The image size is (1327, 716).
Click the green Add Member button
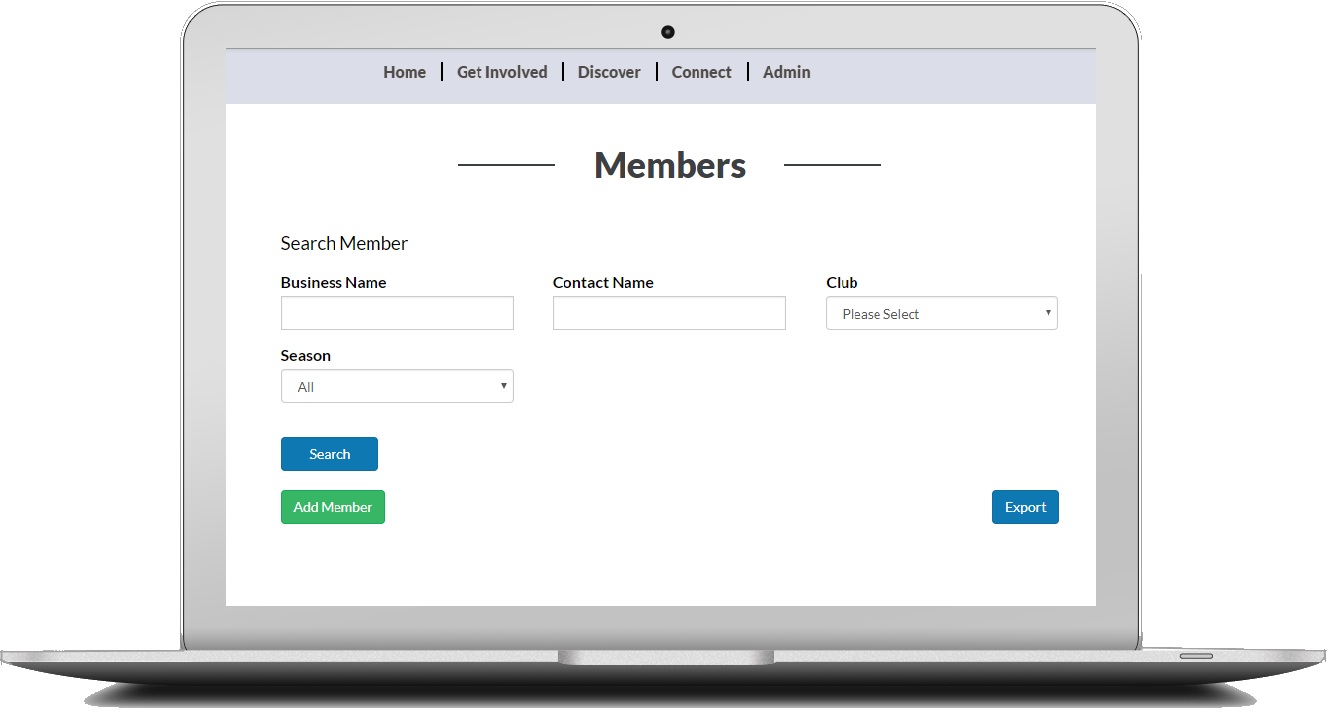click(x=332, y=507)
